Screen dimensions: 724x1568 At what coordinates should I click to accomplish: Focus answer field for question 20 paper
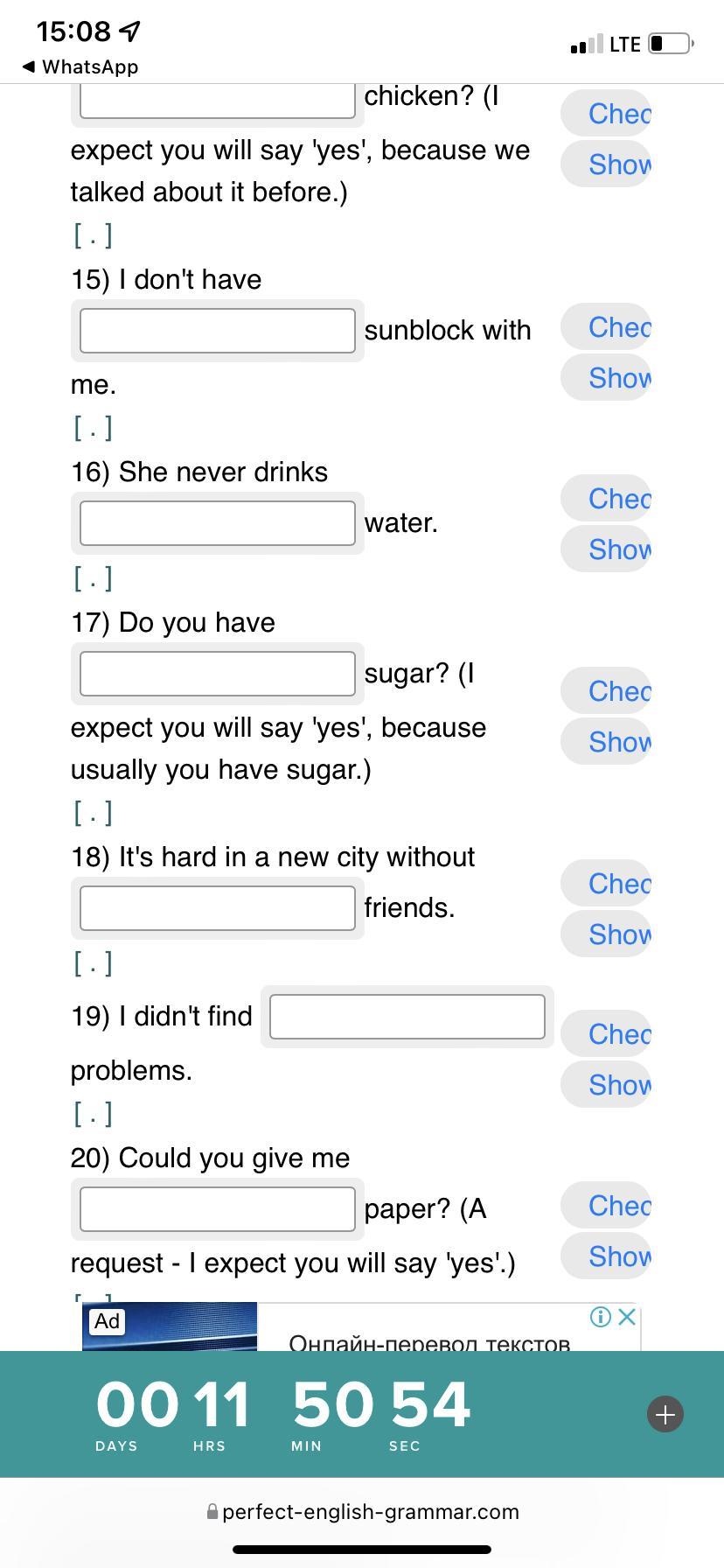218,1209
